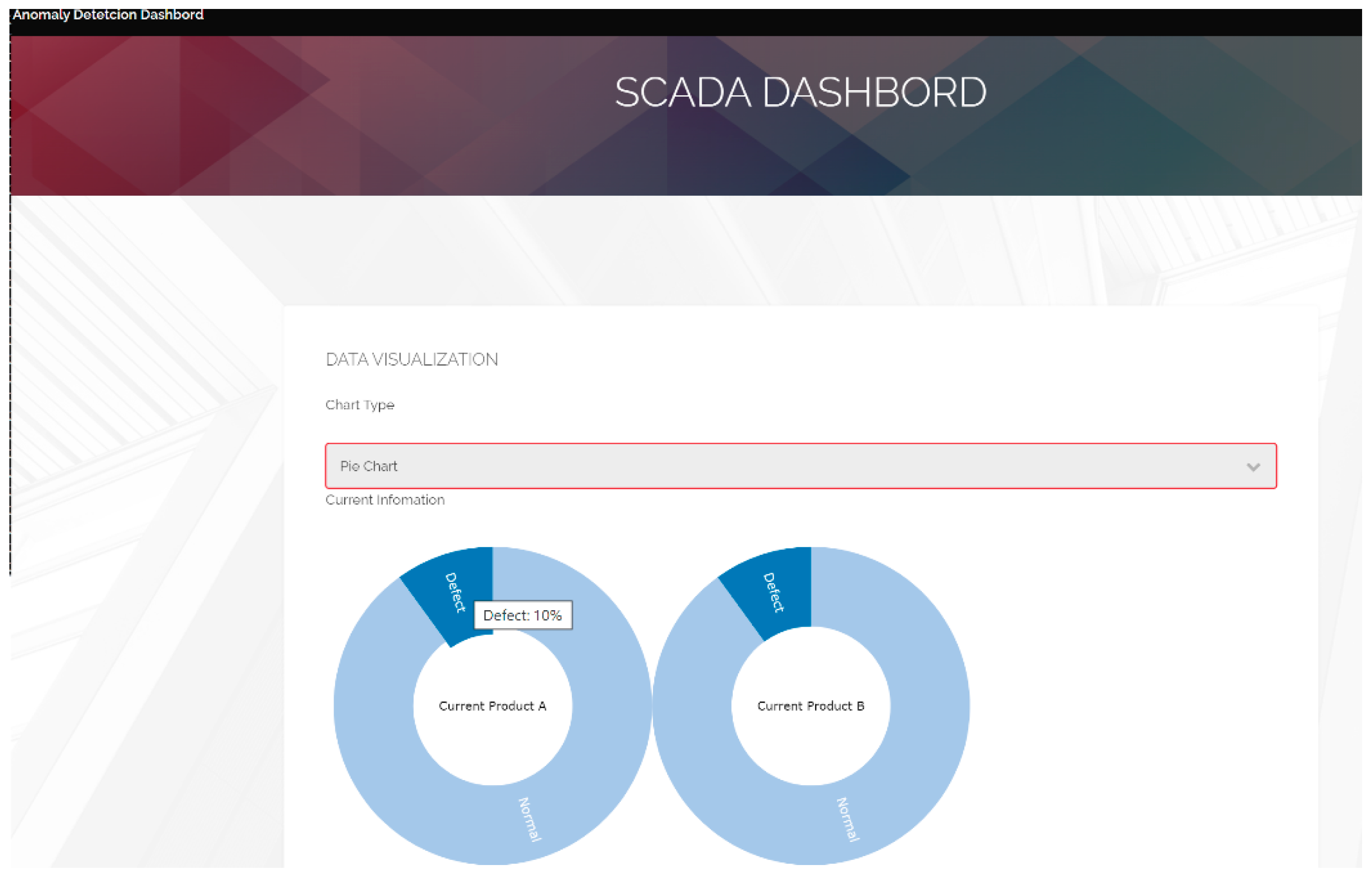
Task: Click the Anomaly Detetcion Dashbord title link
Action: tap(108, 15)
